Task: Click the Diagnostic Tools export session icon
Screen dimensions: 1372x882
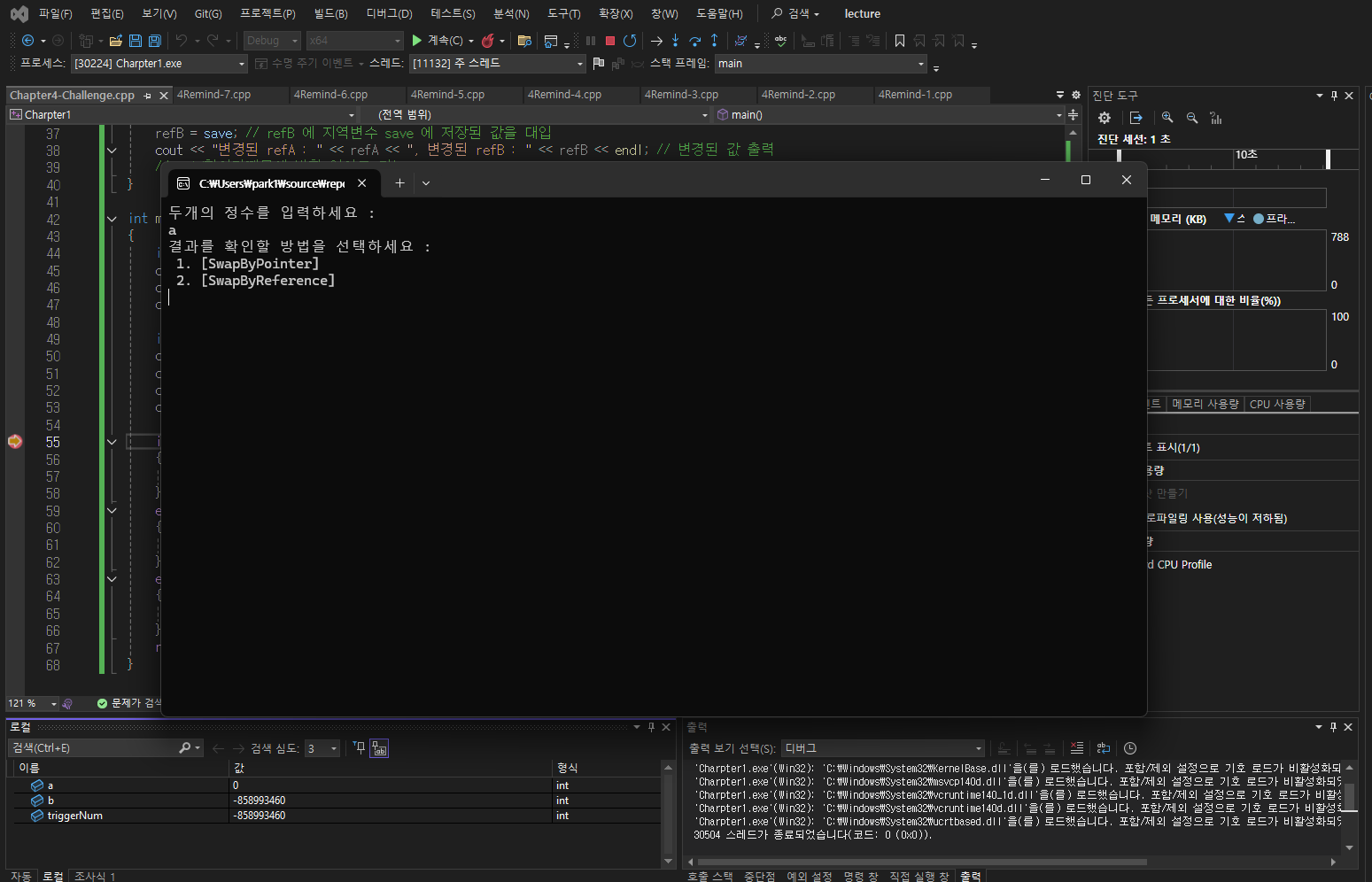Action: click(1136, 118)
